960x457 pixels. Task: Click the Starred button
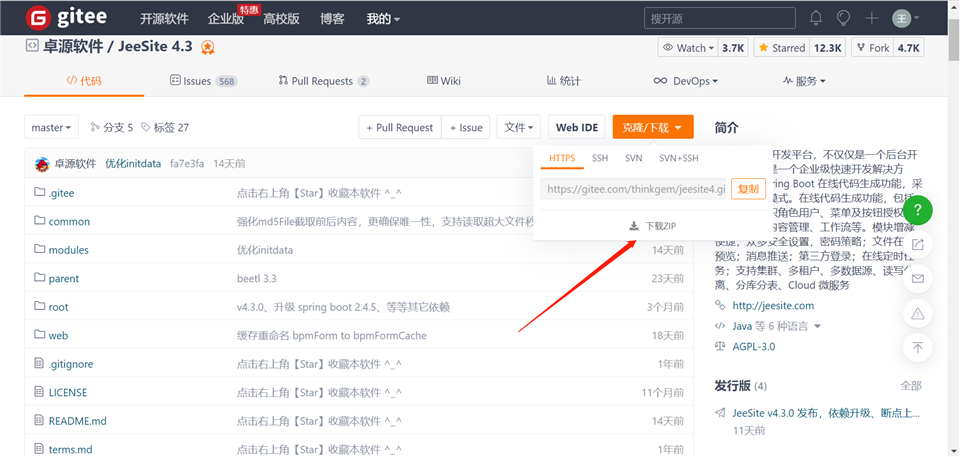[x=782, y=48]
